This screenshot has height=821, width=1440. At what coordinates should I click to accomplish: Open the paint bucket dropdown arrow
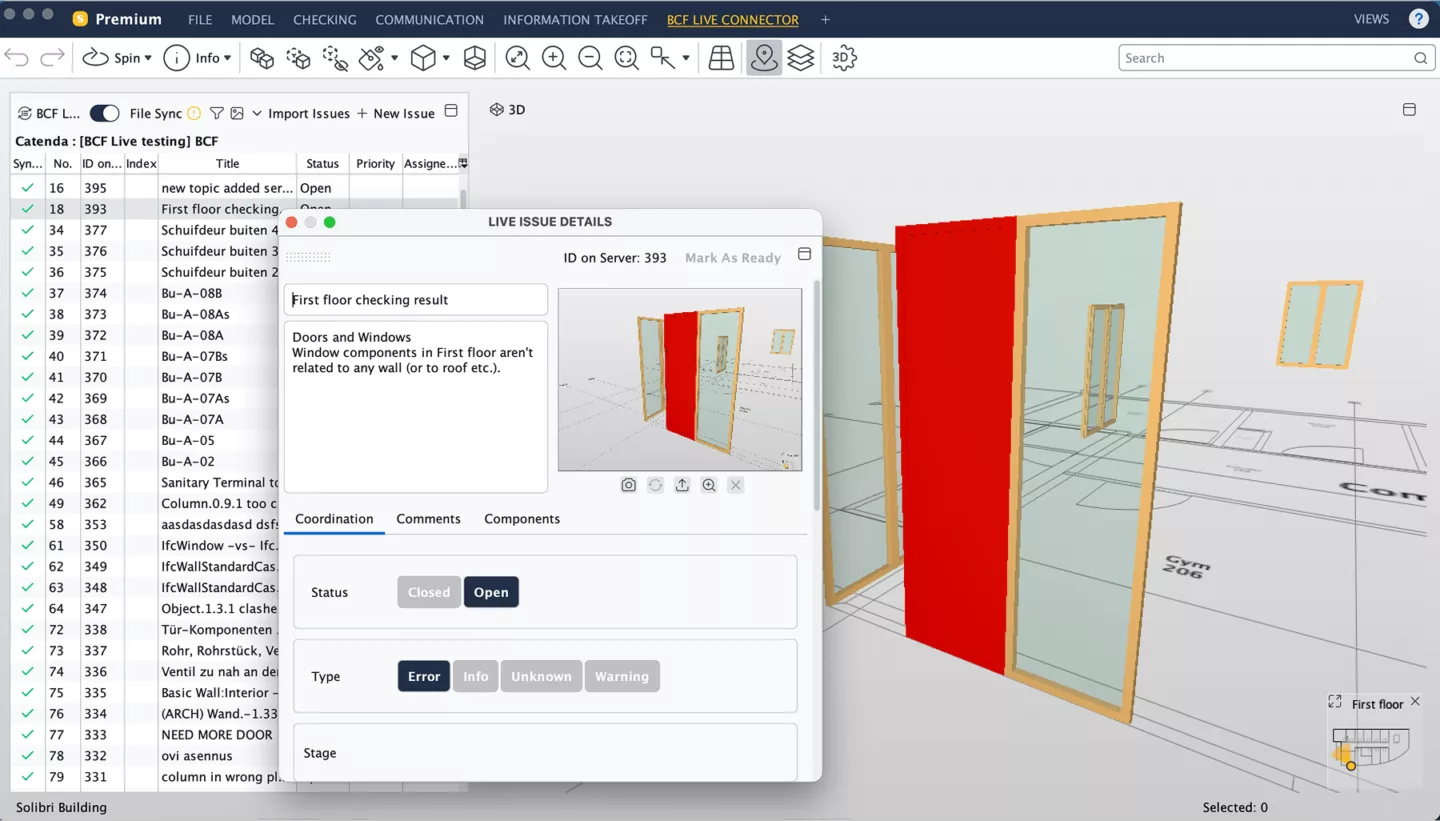click(x=394, y=58)
